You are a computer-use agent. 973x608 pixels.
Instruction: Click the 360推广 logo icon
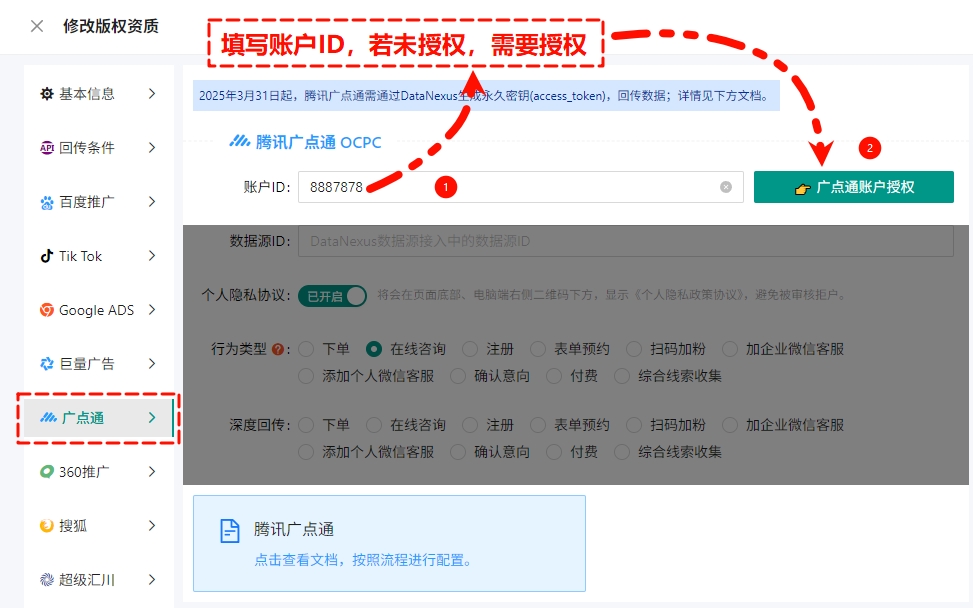pos(47,472)
